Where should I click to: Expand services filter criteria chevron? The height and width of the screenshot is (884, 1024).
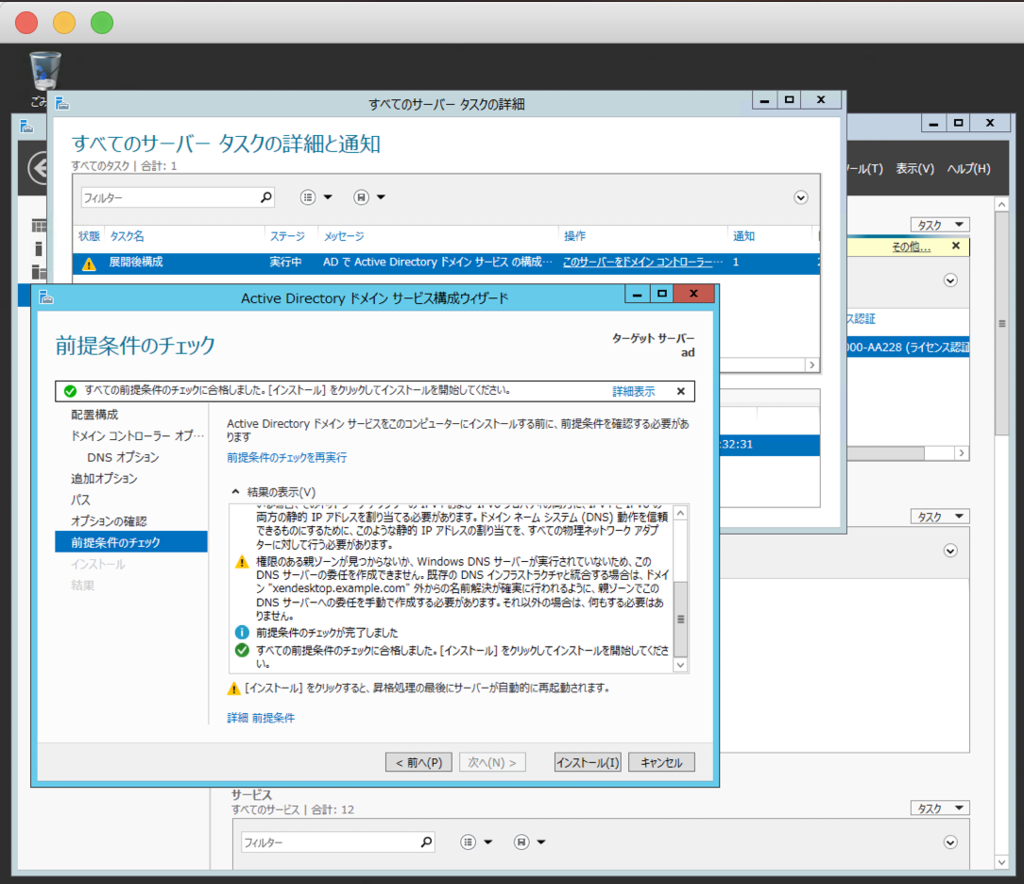coord(950,842)
